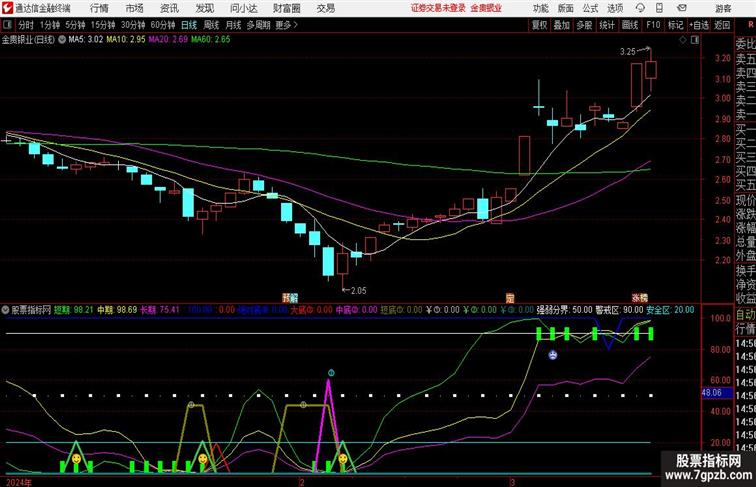The width and height of the screenshot is (756, 487).
Task: Open the 行情 menu
Action: 99,8
